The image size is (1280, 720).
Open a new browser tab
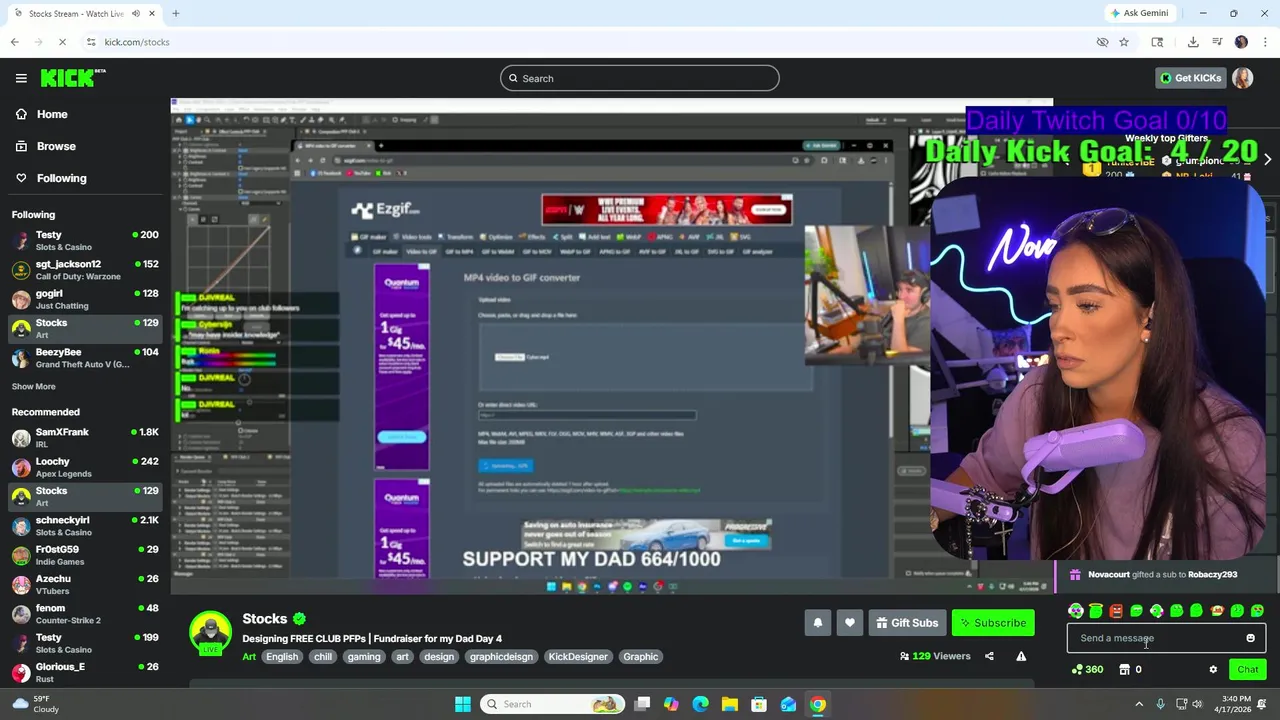click(175, 13)
